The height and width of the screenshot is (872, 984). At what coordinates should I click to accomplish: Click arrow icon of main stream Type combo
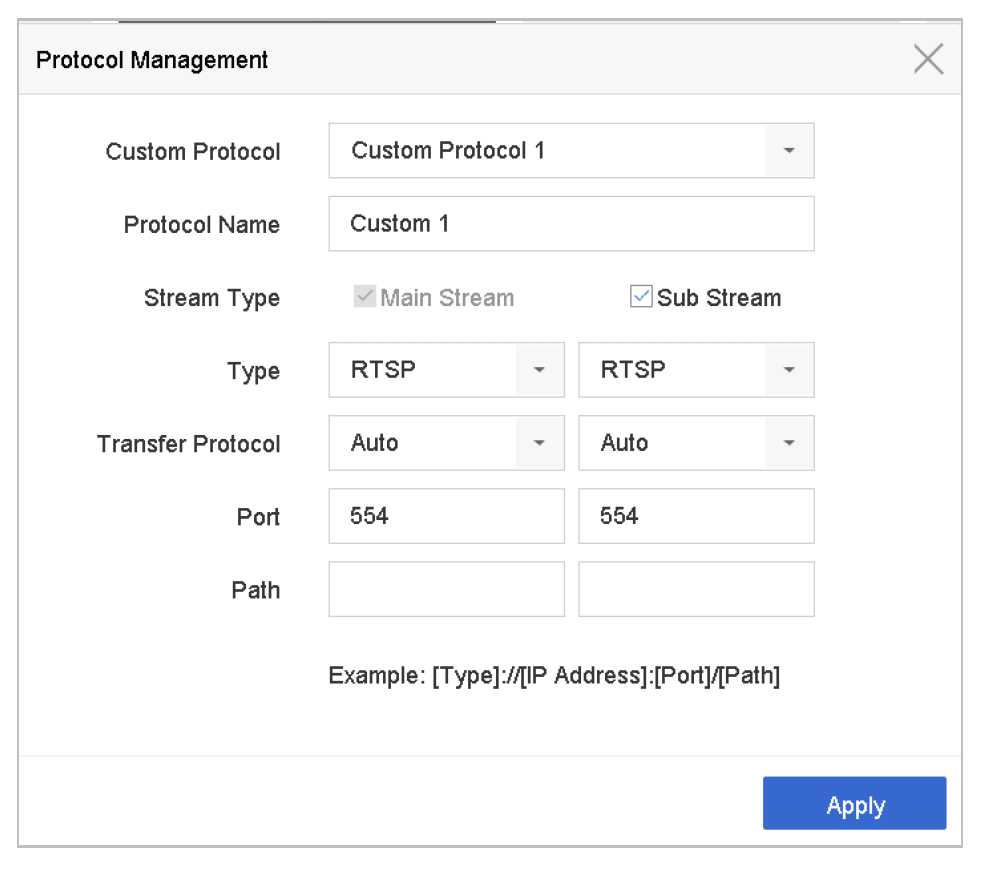[540, 370]
